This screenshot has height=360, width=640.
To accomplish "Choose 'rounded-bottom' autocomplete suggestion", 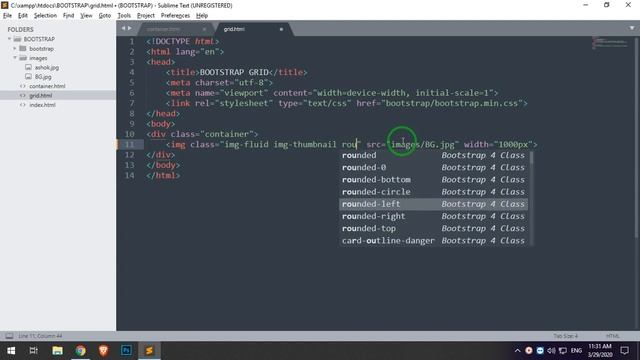I will [x=433, y=180].
